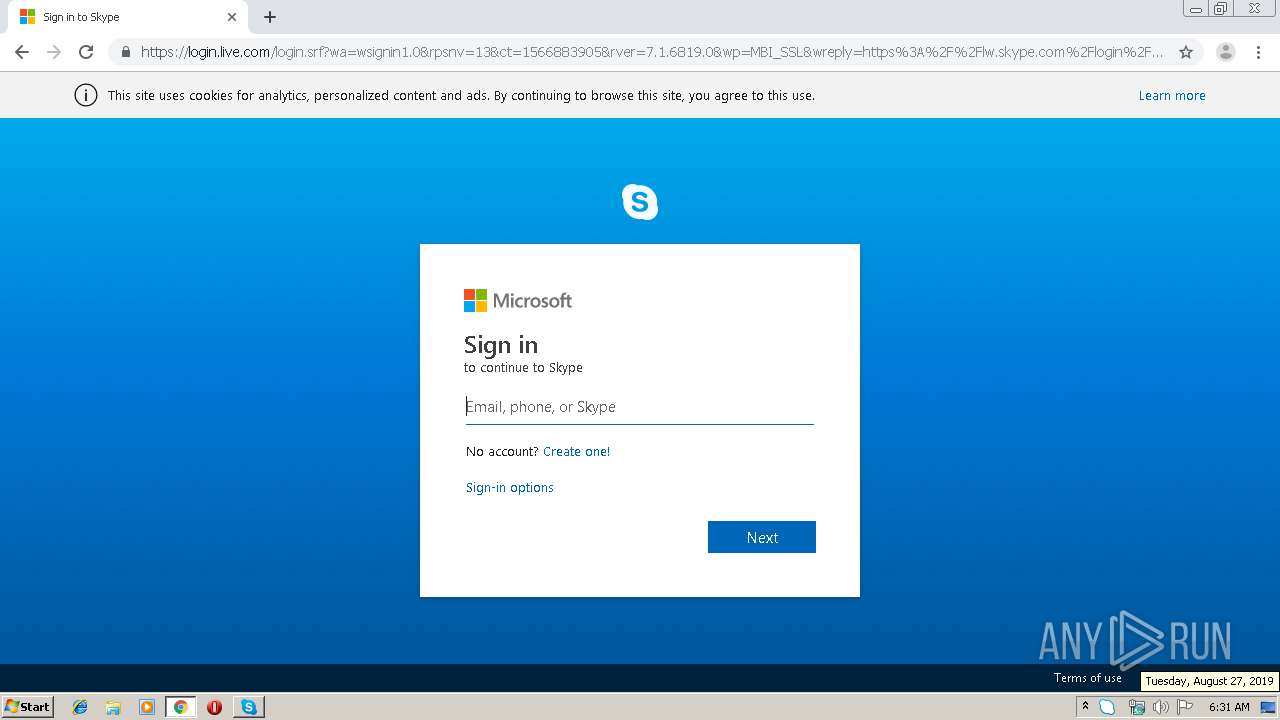
Task: Restore down the Chrome window
Action: [1221, 9]
